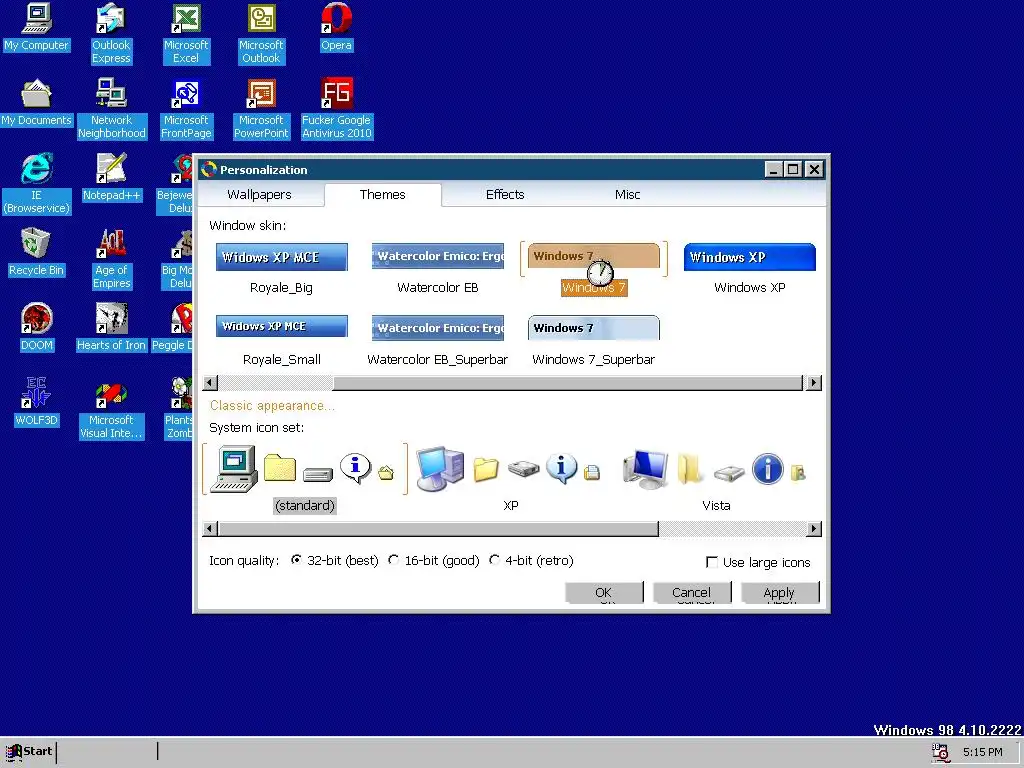Choose the Windows 7_Superbar skin

594,341
